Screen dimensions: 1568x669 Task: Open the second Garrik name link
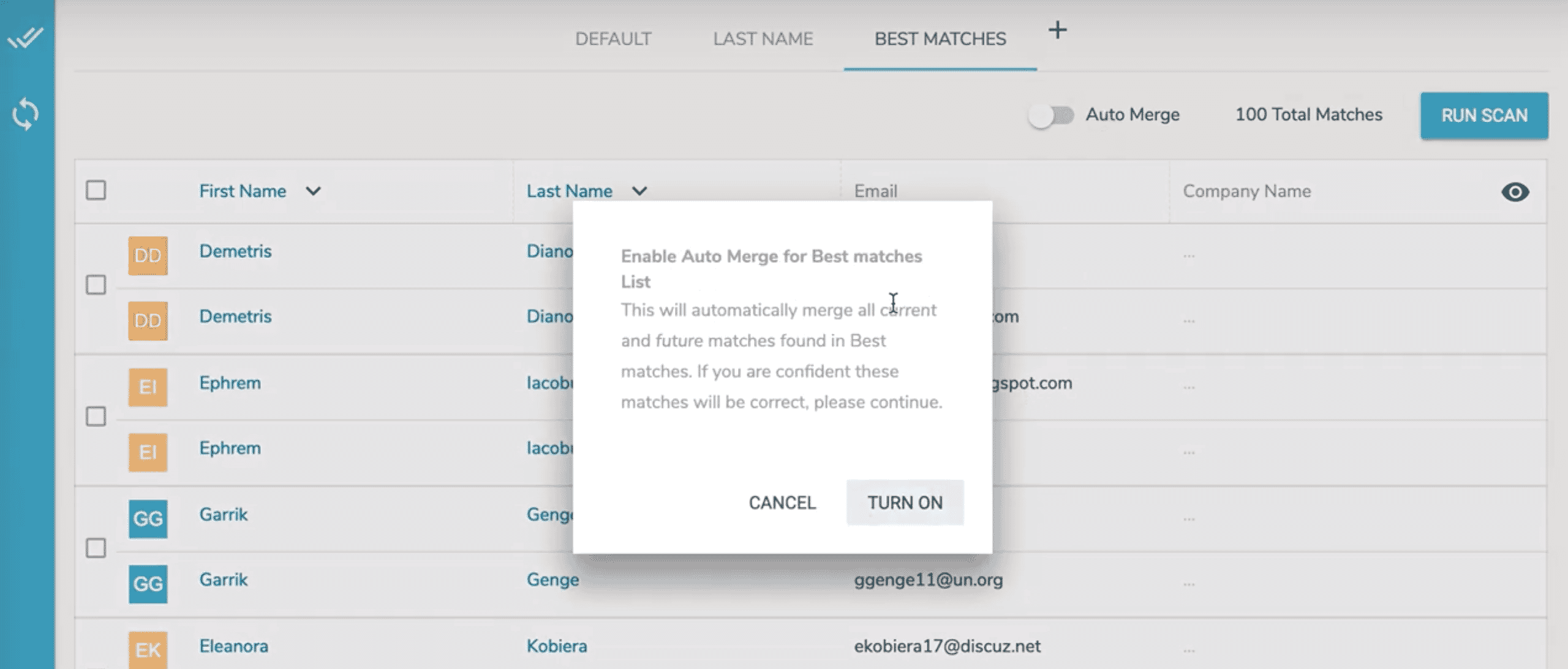click(x=224, y=580)
